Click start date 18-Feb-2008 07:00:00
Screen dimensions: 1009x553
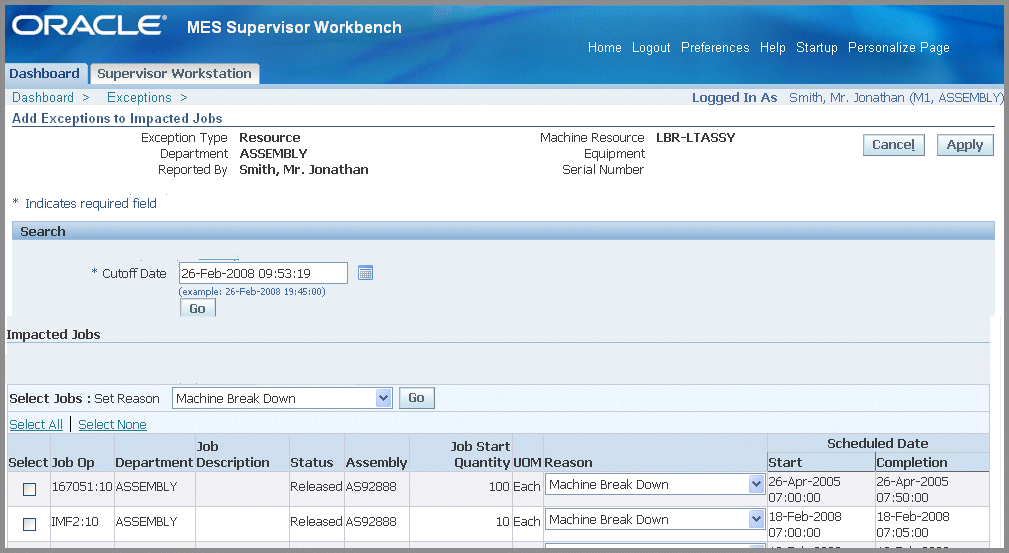point(804,525)
